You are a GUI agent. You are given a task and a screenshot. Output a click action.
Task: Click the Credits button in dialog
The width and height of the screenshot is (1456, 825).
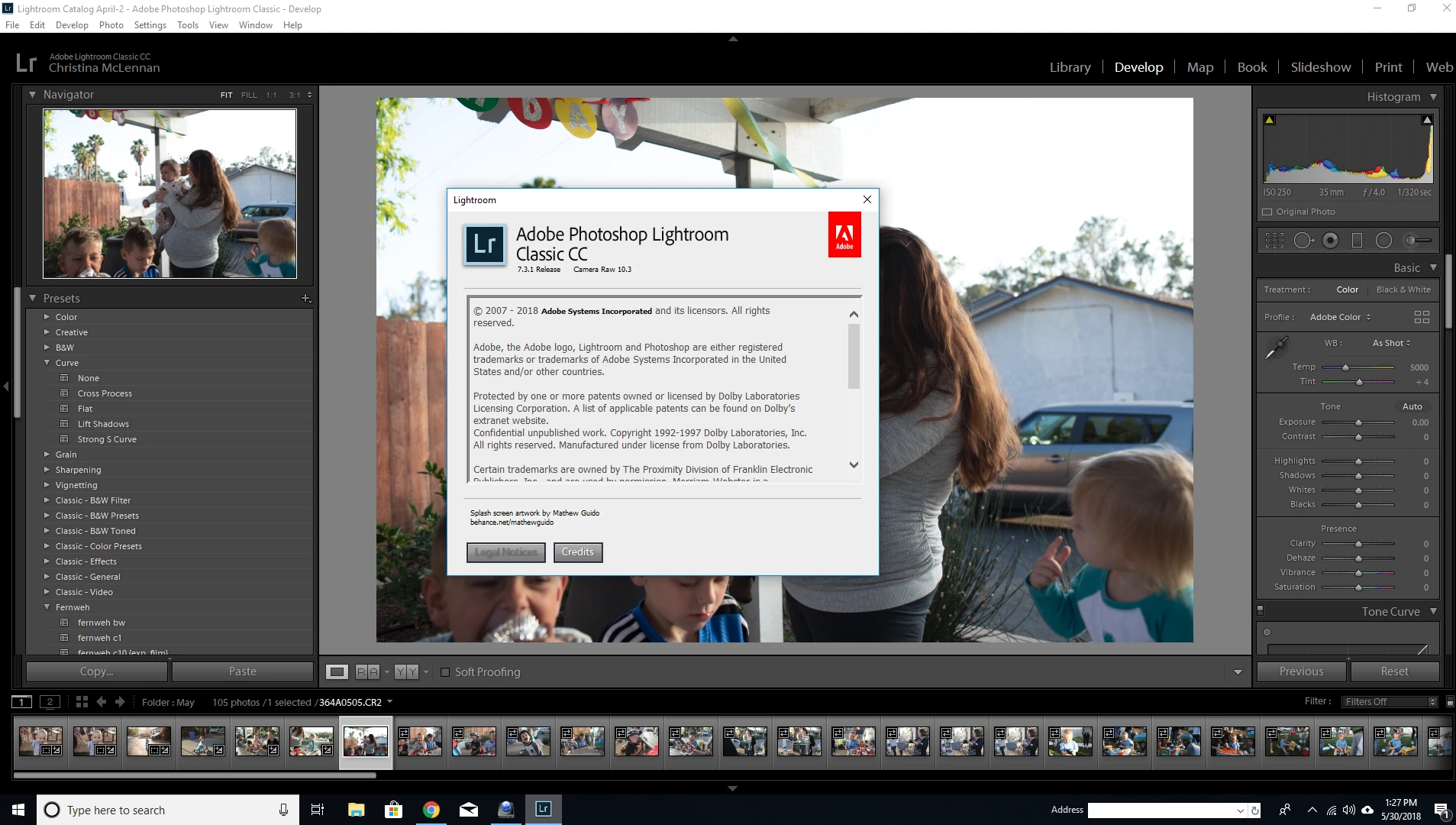[578, 552]
